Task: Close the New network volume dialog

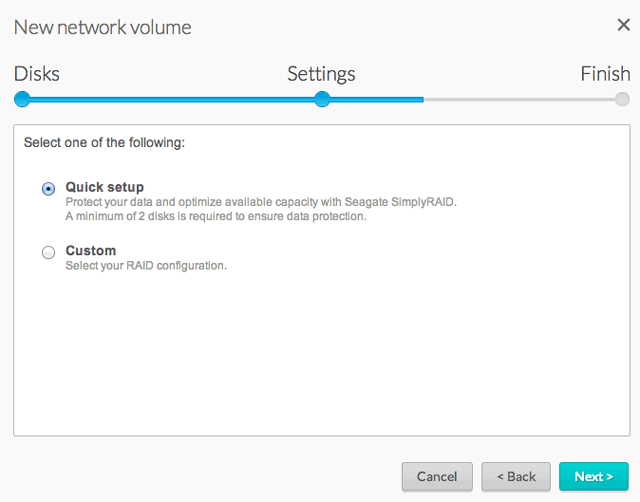Action: [x=622, y=26]
